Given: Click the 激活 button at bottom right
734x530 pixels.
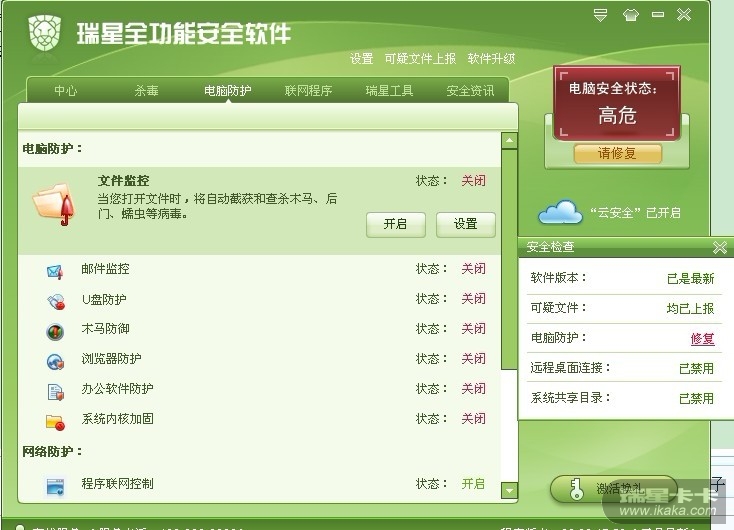Looking at the screenshot, I should tap(614, 489).
